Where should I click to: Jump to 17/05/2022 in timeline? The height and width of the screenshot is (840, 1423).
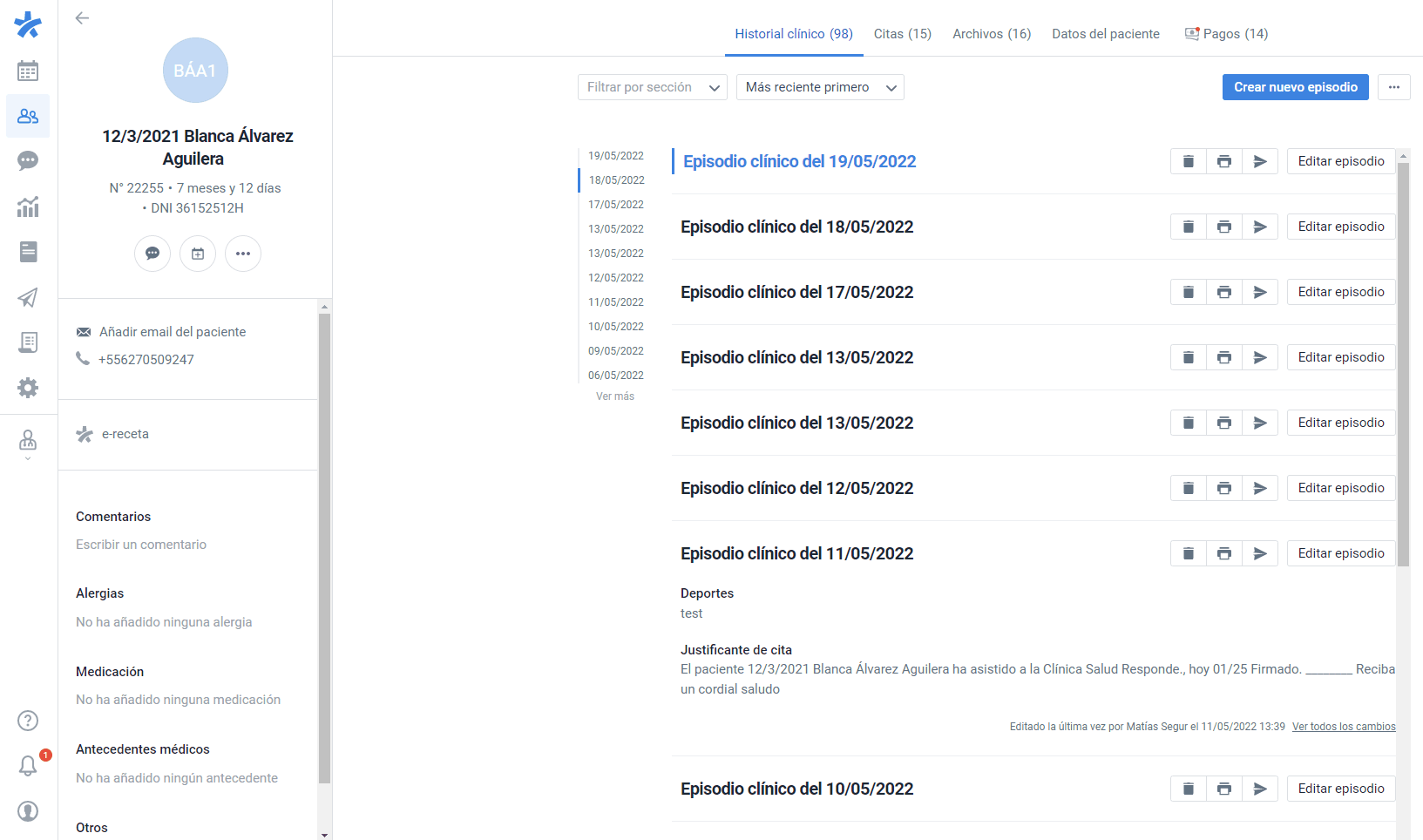616,205
